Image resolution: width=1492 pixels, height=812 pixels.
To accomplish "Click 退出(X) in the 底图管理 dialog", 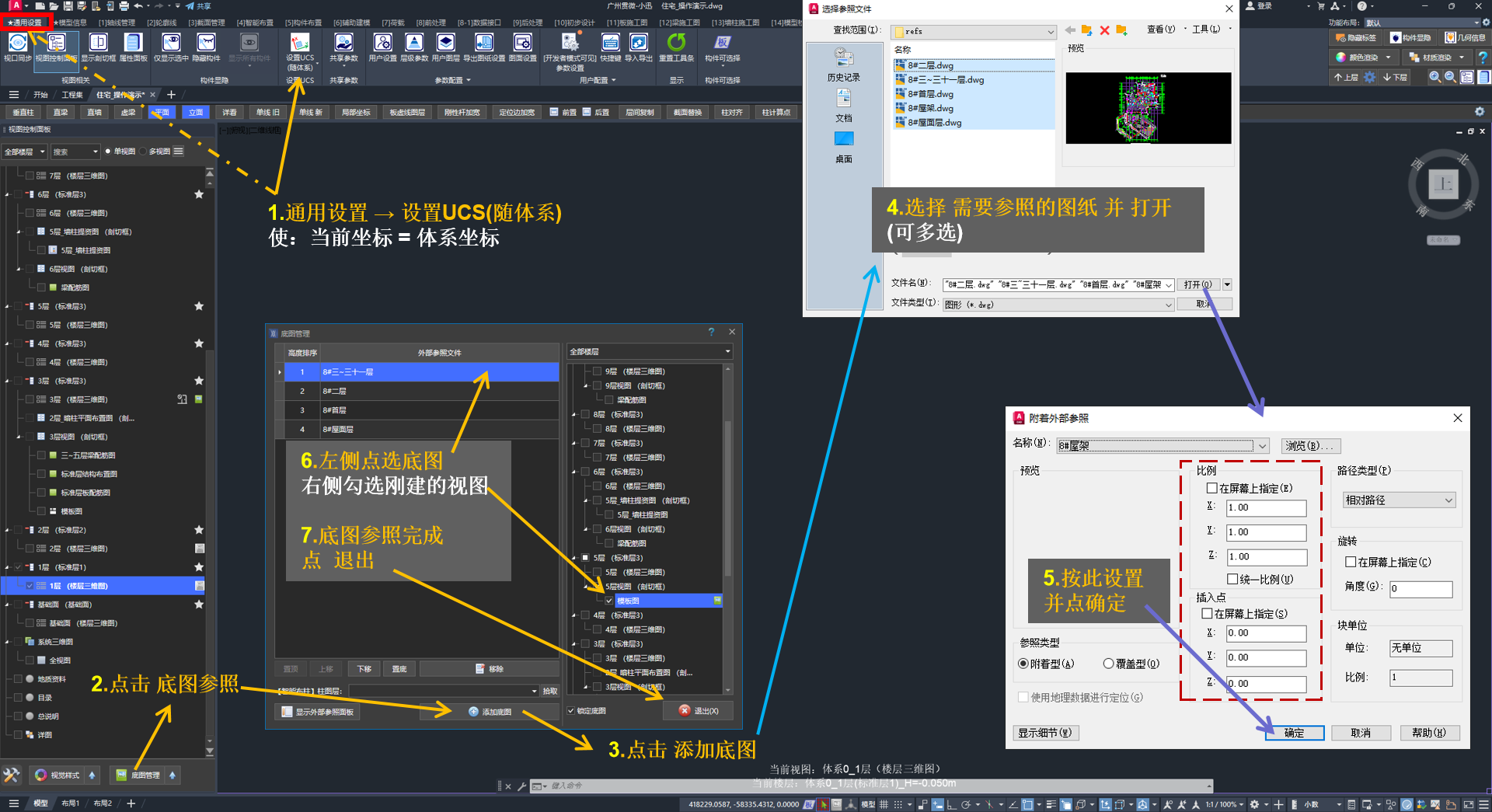I will point(698,711).
